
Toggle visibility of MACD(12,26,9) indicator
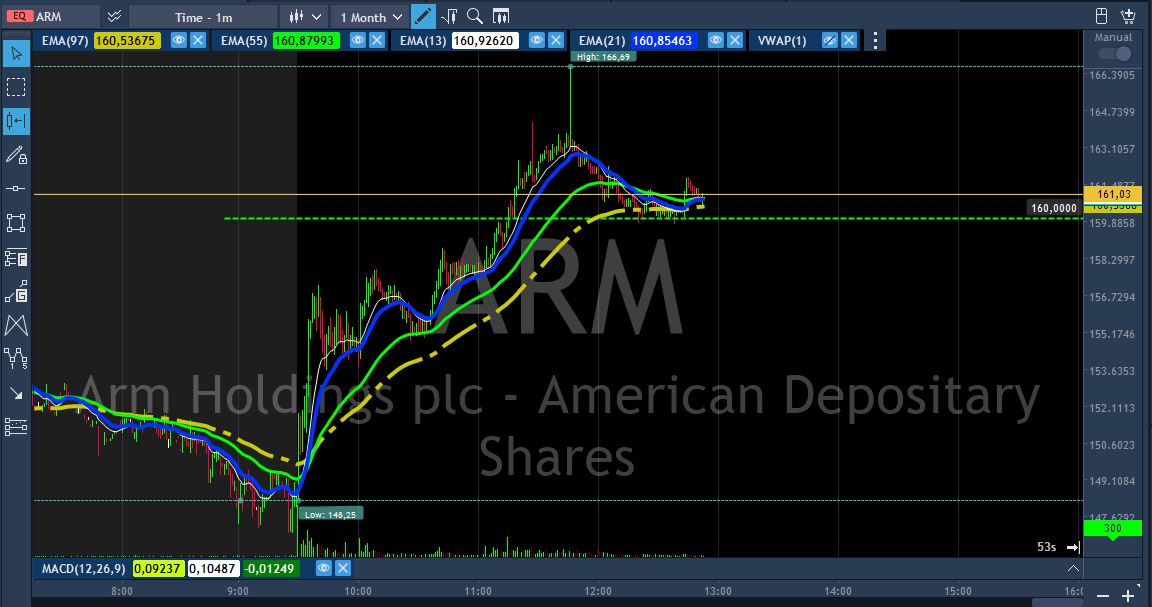point(323,568)
